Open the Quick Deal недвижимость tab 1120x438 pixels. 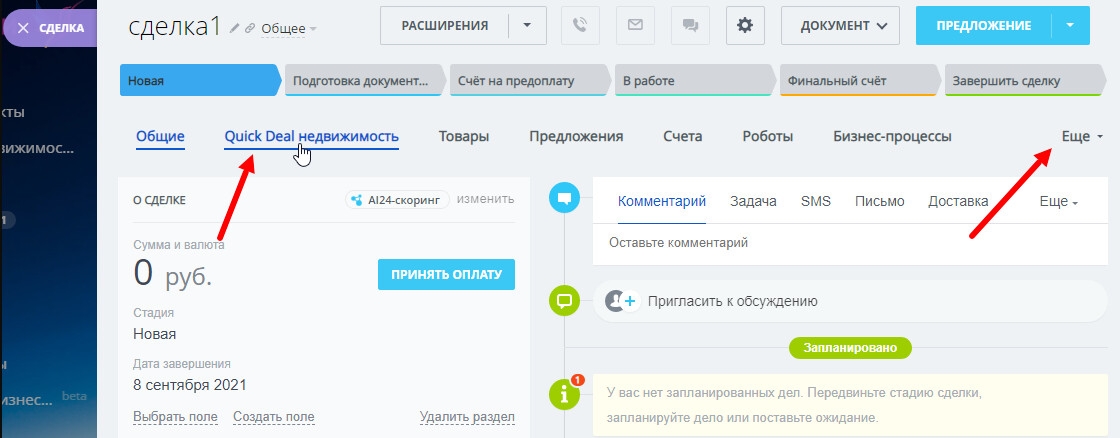pyautogui.click(x=311, y=136)
